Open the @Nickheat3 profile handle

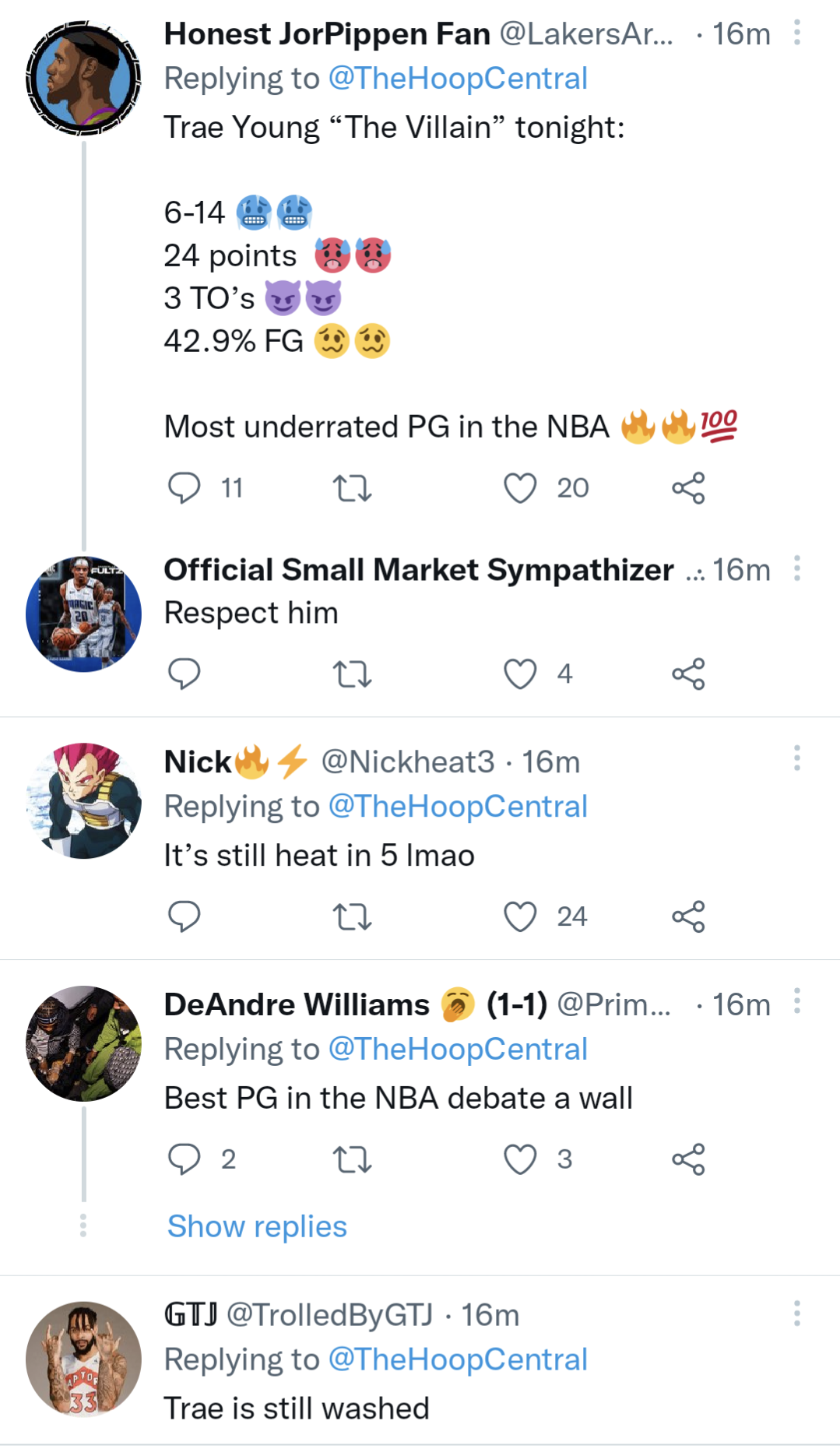[x=407, y=761]
